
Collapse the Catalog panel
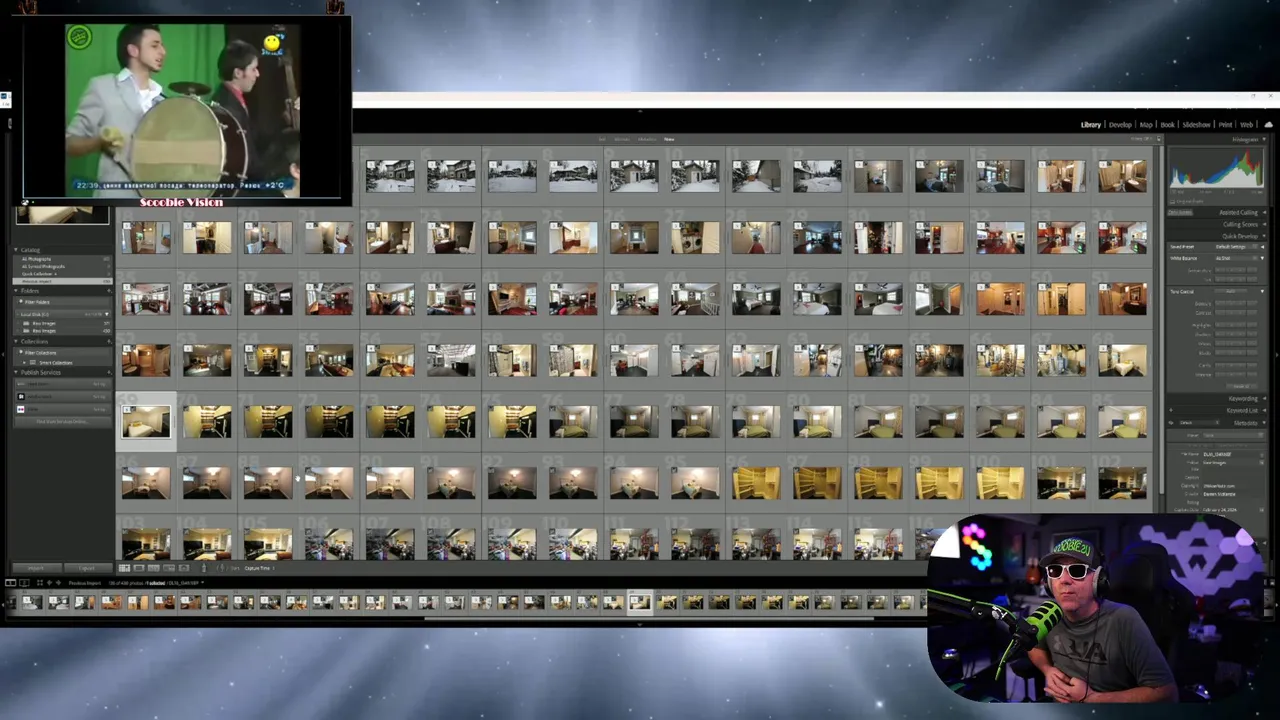coord(15,250)
